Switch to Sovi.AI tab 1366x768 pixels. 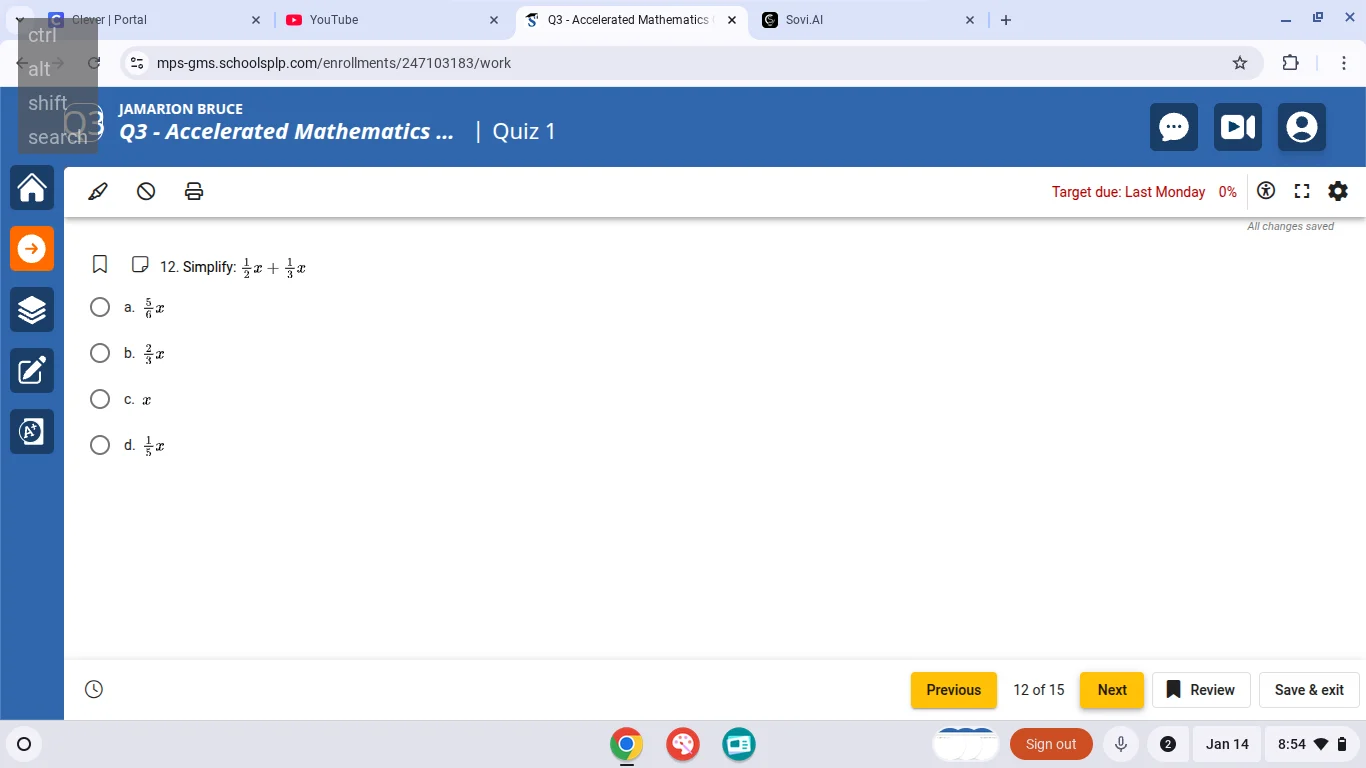868,20
